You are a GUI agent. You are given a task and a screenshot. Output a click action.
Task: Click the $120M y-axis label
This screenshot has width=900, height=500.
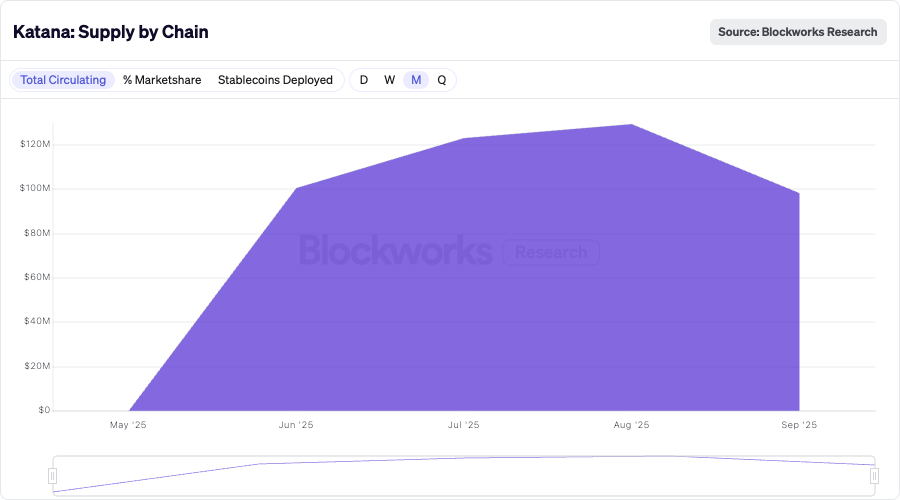pos(35,145)
